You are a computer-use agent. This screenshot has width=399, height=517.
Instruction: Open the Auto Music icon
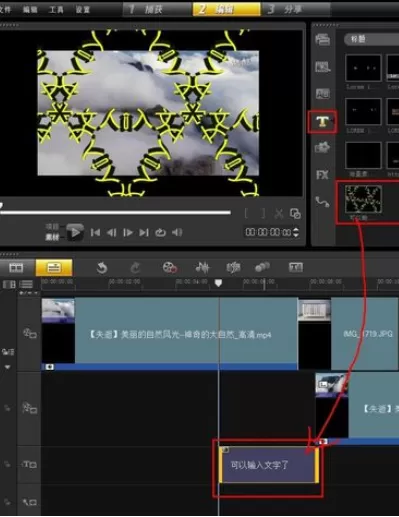pyautogui.click(x=233, y=267)
